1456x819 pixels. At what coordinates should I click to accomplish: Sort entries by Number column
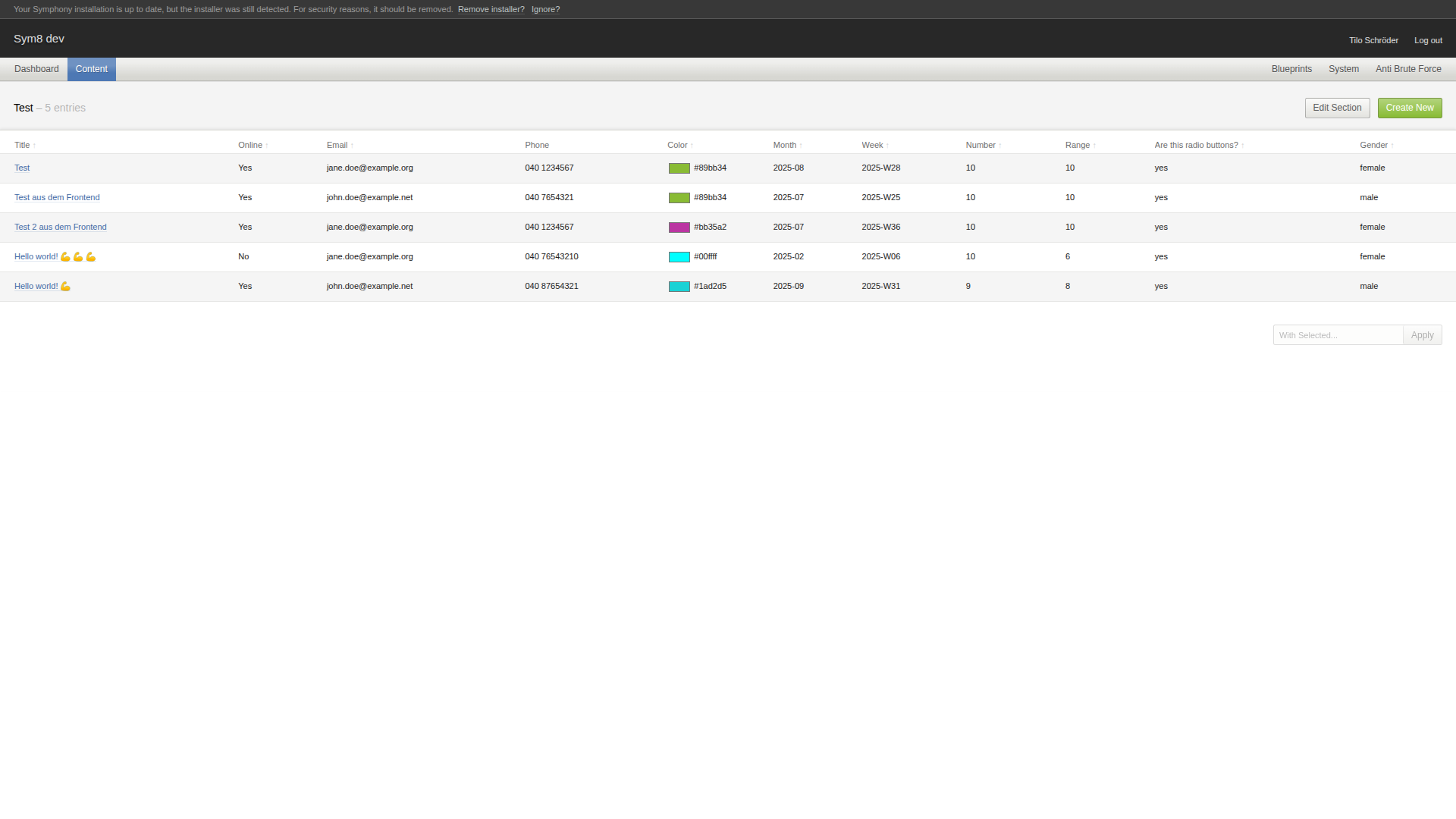click(x=981, y=145)
